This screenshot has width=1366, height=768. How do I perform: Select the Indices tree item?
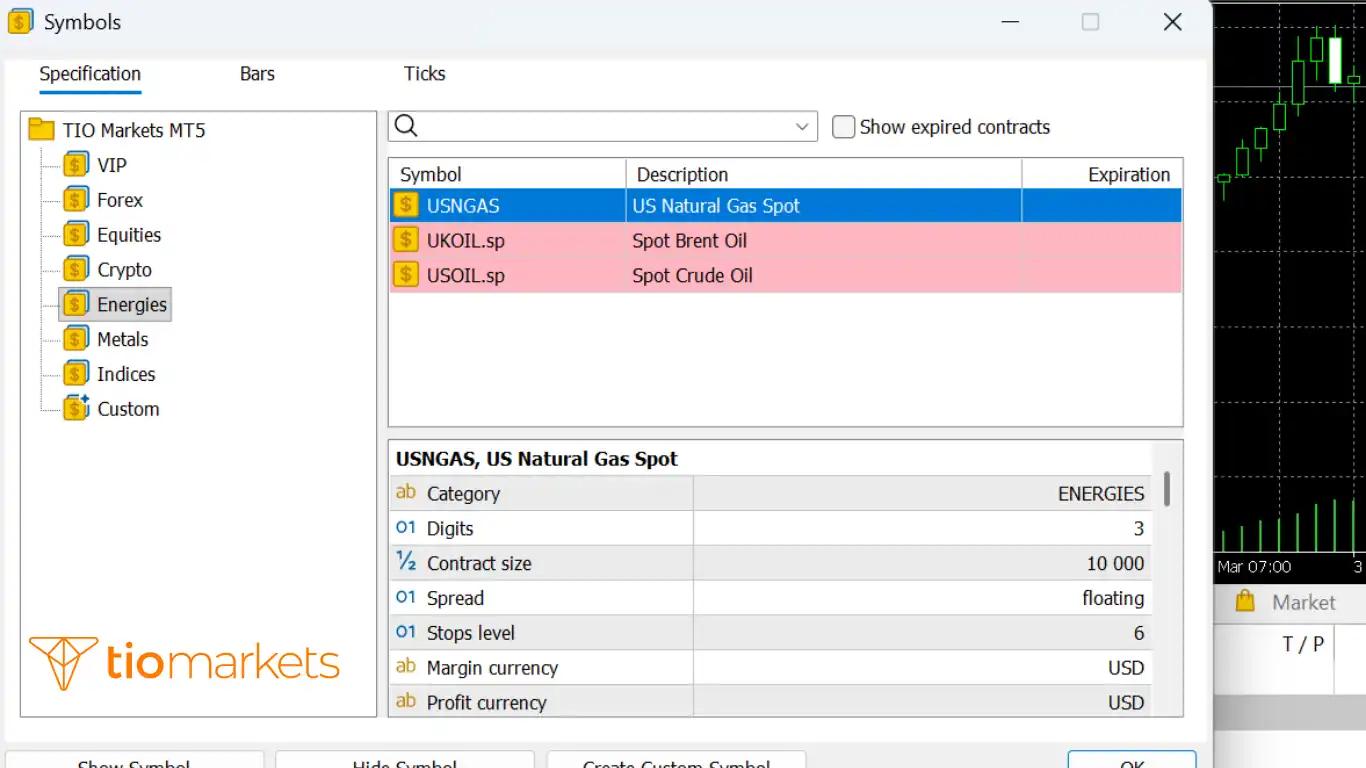(x=126, y=374)
